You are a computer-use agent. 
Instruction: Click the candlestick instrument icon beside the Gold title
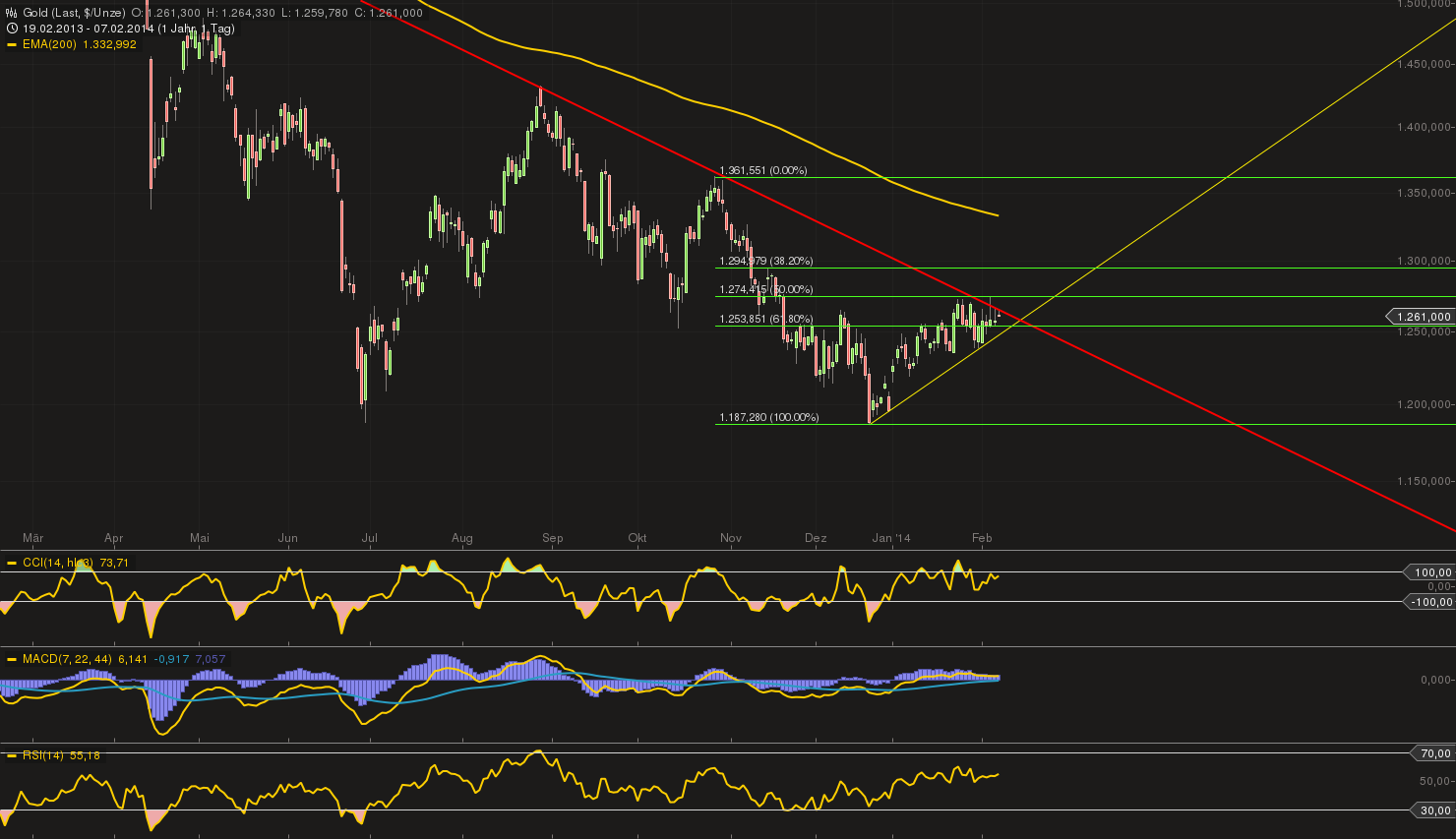point(9,13)
